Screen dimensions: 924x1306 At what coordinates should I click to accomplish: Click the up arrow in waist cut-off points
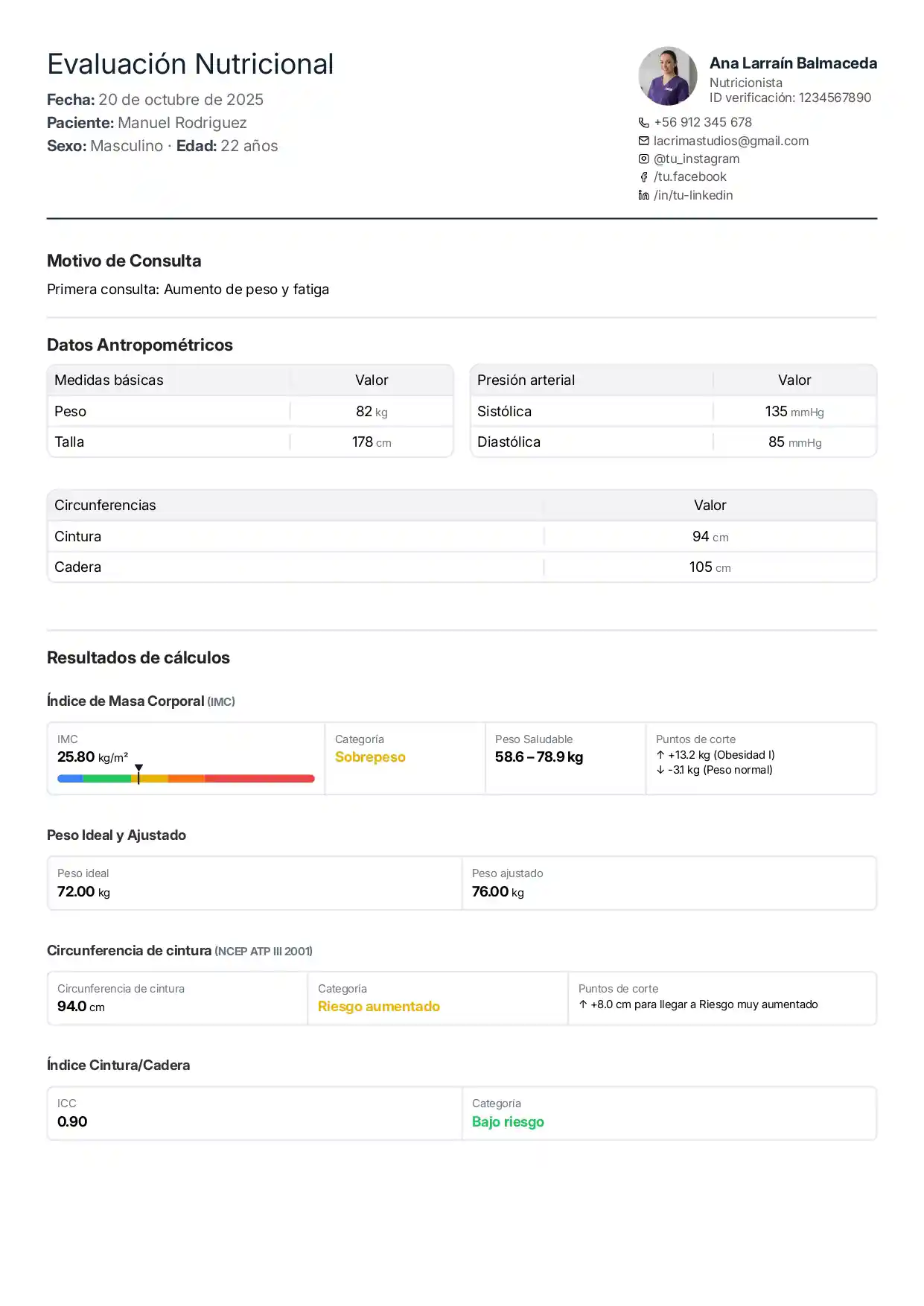pos(583,1004)
